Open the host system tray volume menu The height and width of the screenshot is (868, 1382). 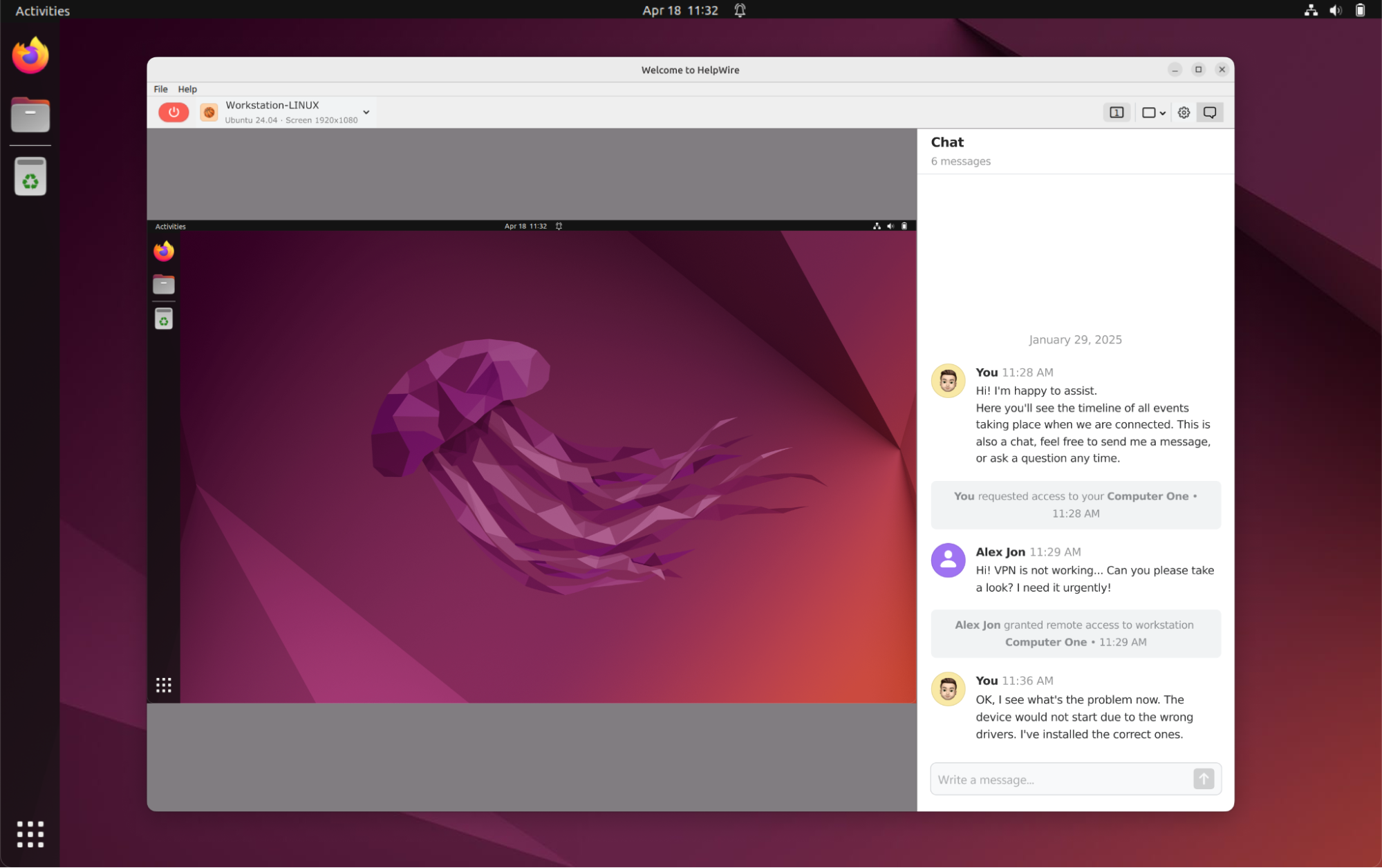1336,10
